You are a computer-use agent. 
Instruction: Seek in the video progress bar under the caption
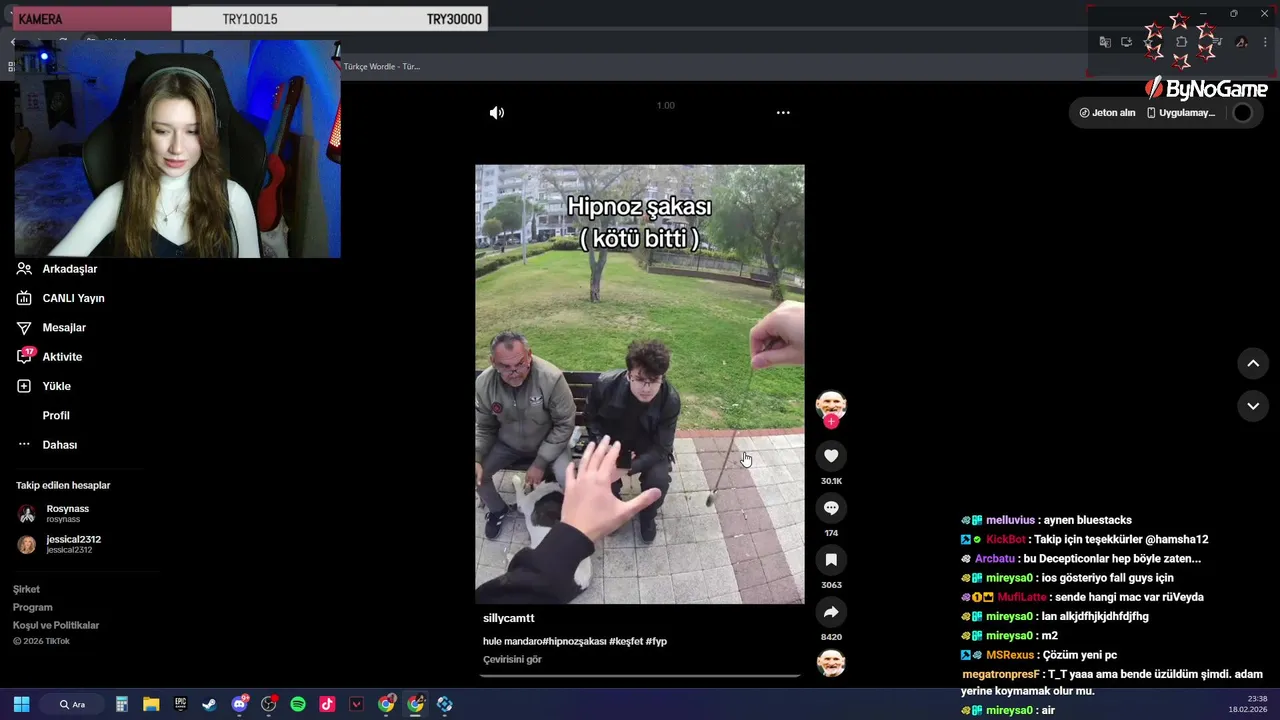[640, 676]
